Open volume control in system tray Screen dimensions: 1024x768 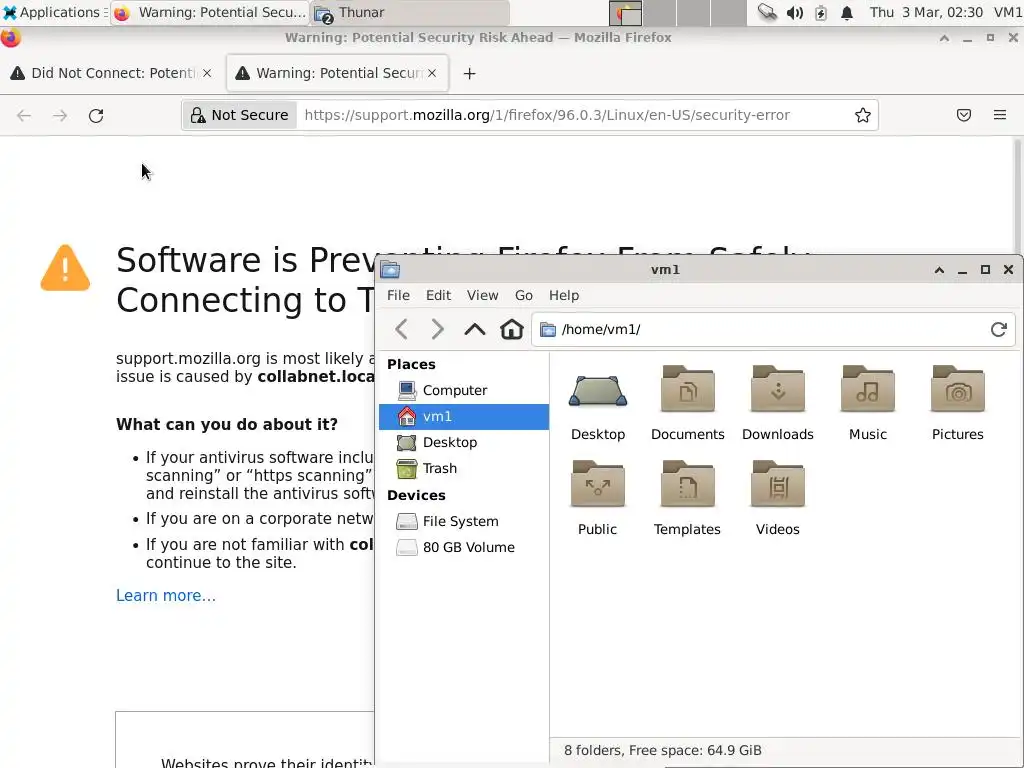coord(794,12)
